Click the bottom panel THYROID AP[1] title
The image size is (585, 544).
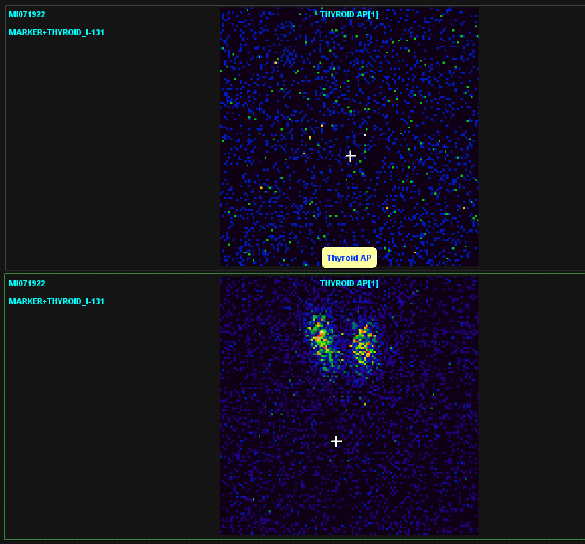[349, 284]
